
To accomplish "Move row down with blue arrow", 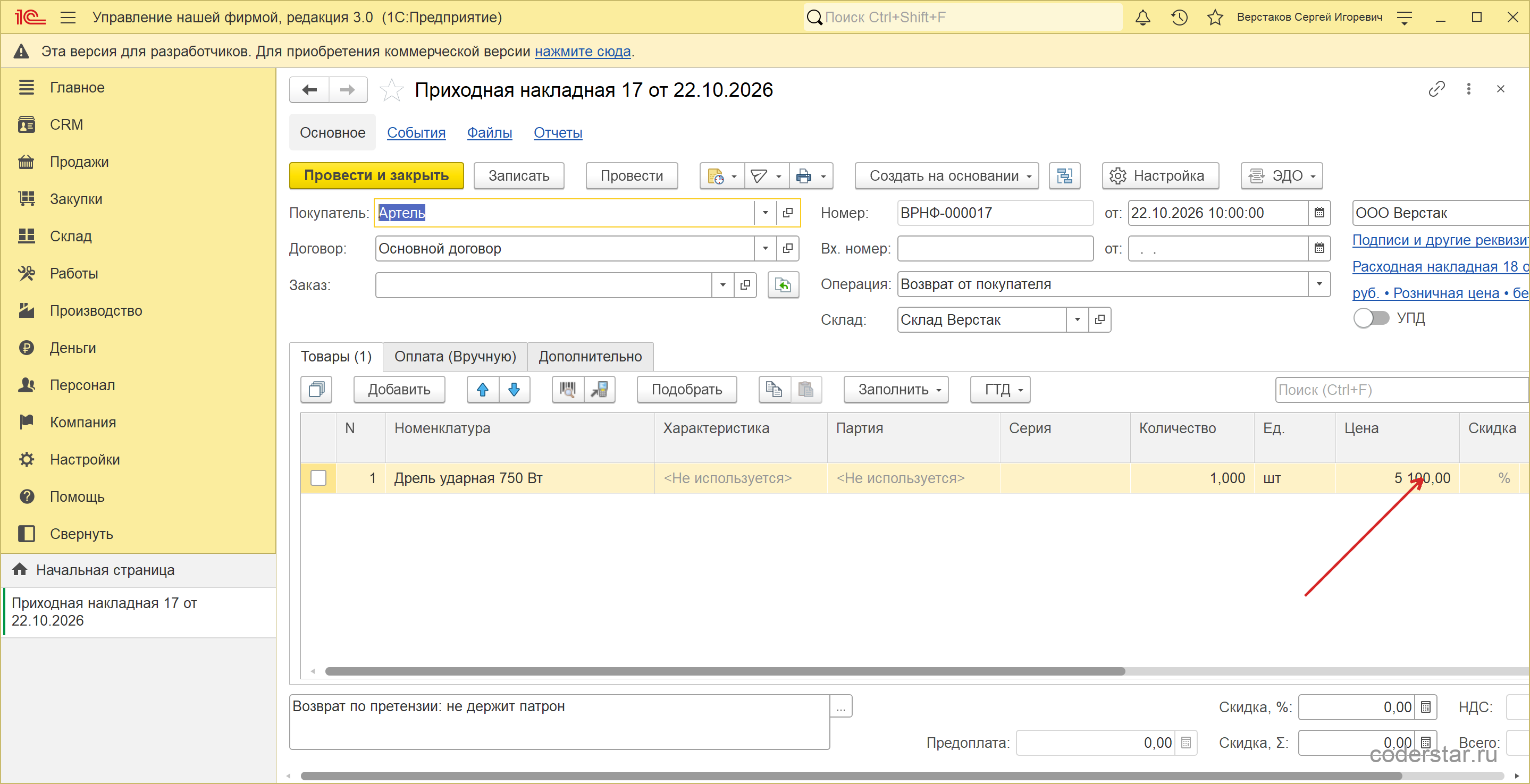I will point(515,390).
